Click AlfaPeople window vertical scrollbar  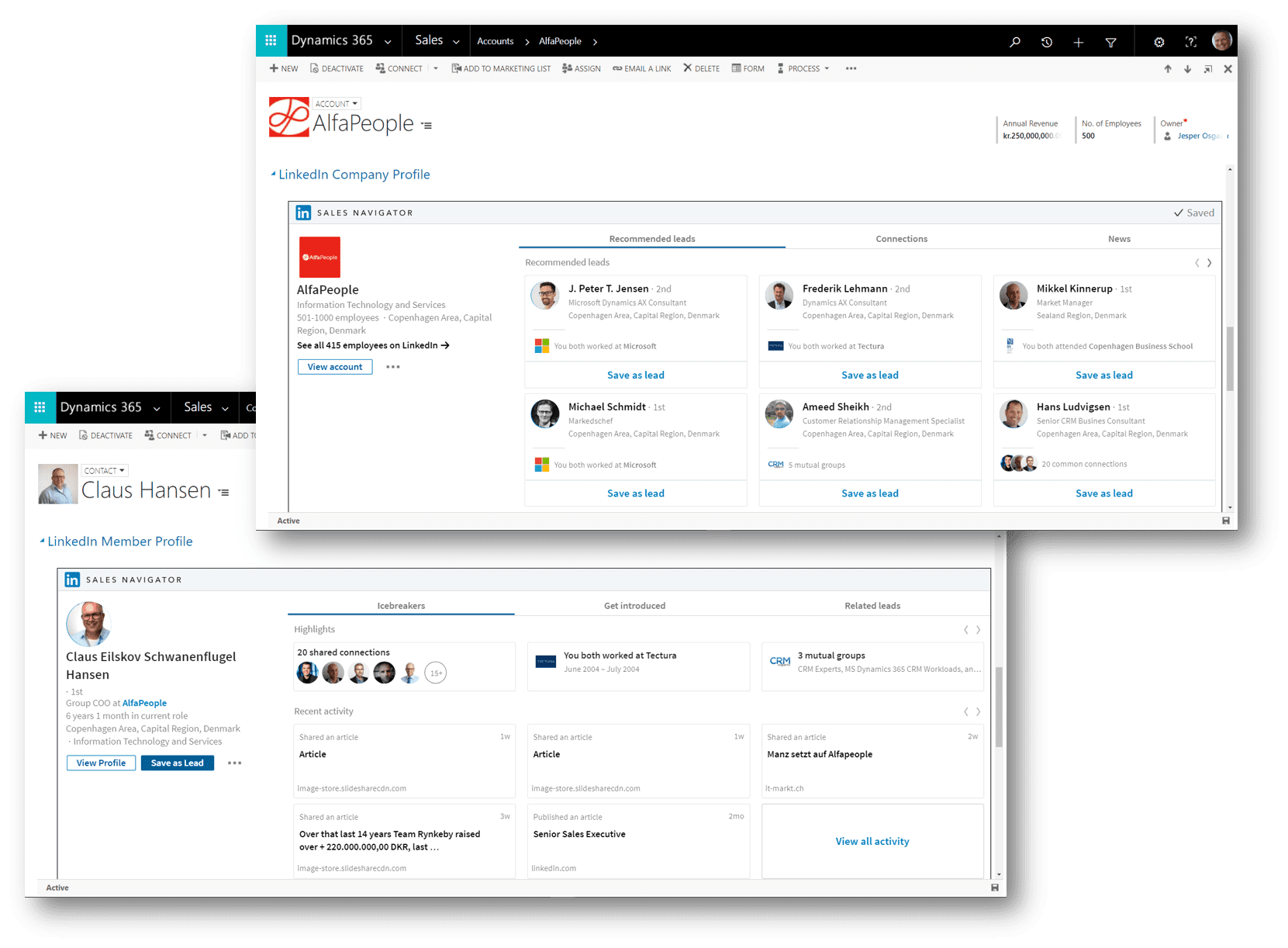[1230, 357]
